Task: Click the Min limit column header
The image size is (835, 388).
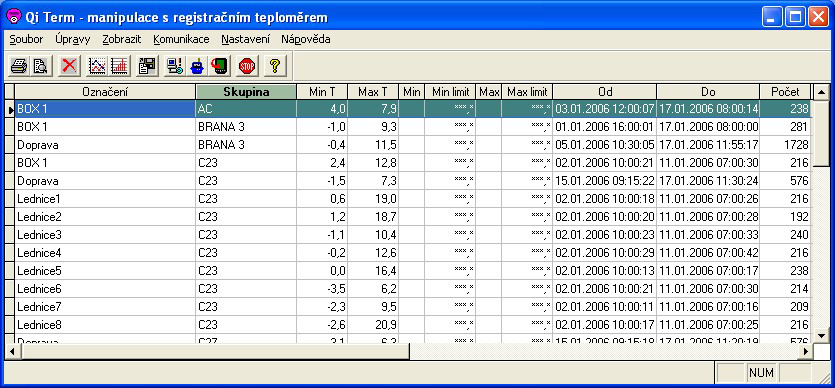Action: [x=450, y=92]
